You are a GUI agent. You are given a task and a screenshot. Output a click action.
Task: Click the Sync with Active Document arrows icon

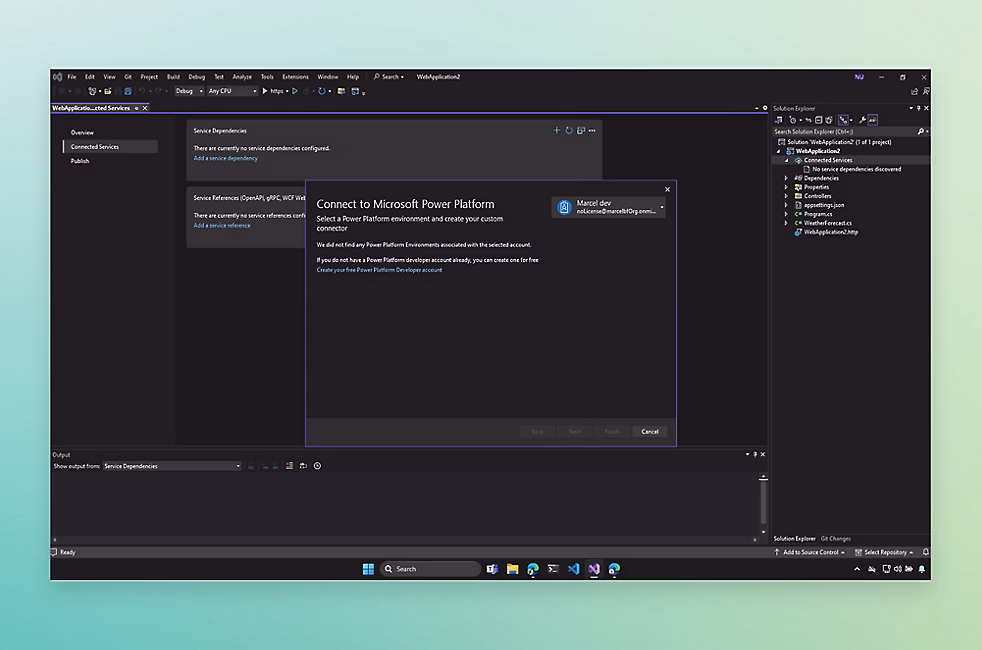(x=809, y=120)
